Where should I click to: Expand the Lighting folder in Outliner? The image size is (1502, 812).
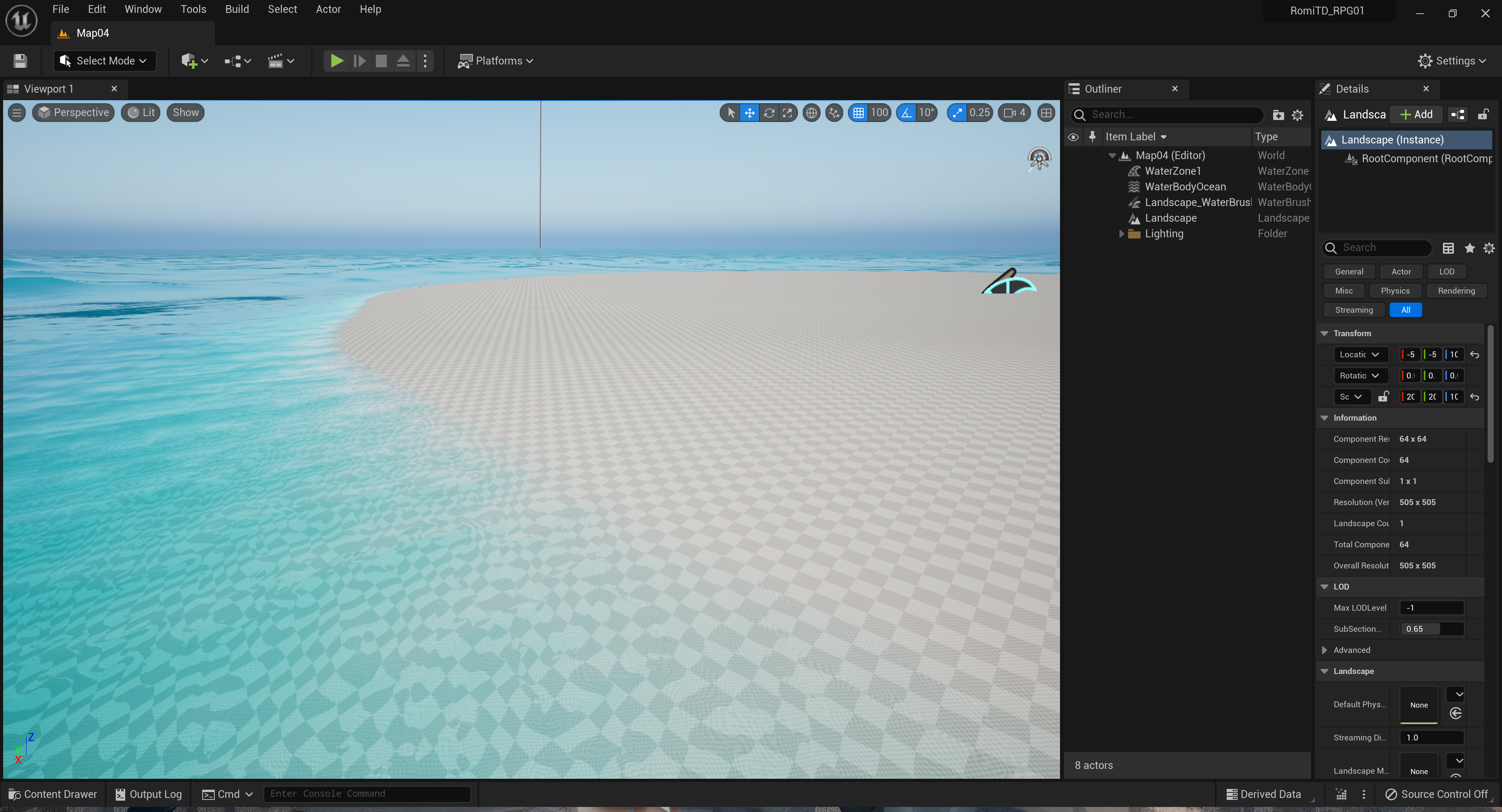(x=1121, y=234)
